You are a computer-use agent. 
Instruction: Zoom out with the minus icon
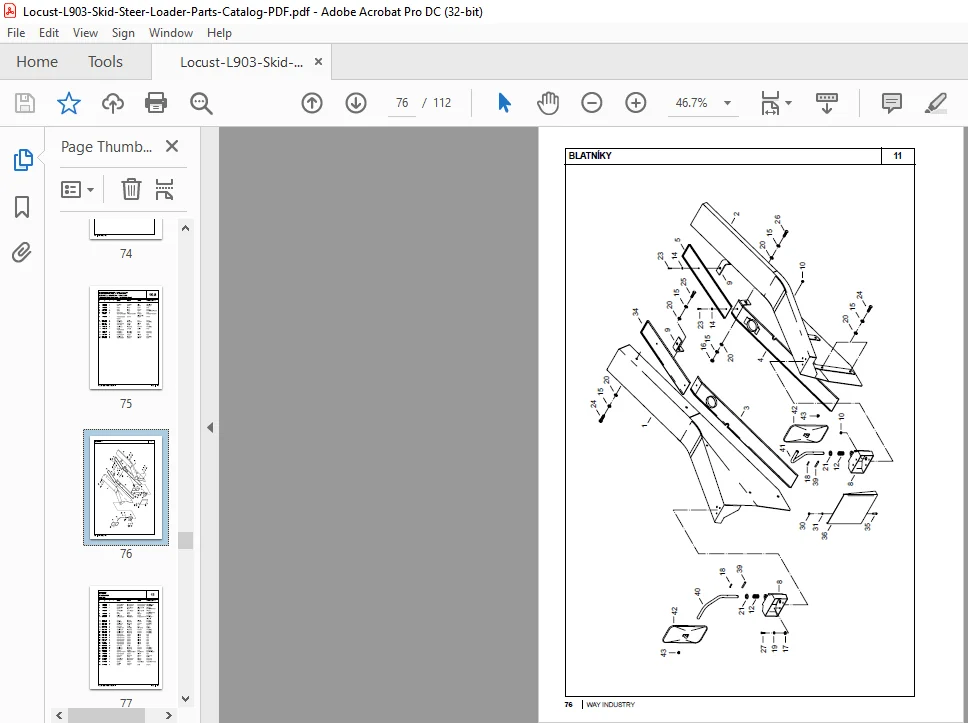(x=591, y=102)
